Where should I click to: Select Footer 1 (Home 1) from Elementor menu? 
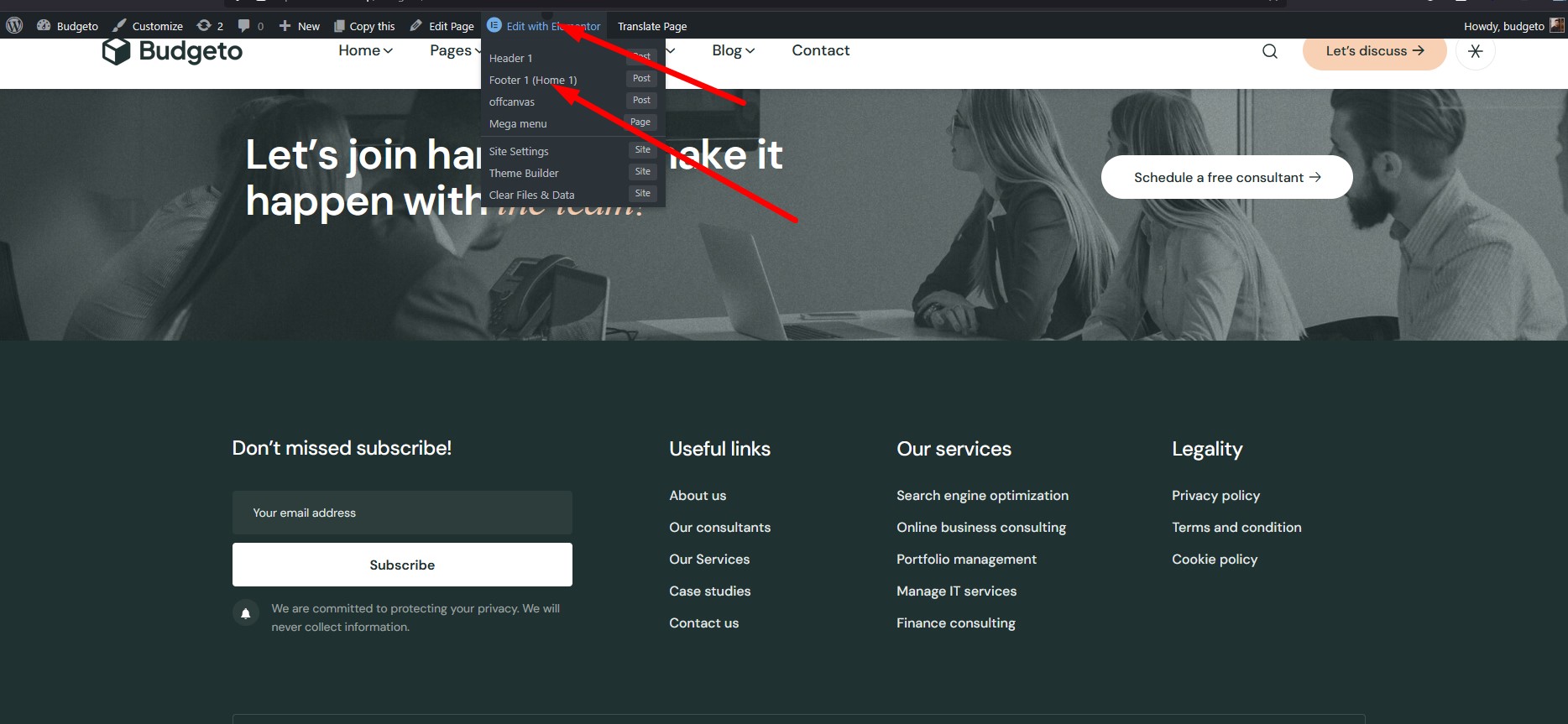pos(533,80)
